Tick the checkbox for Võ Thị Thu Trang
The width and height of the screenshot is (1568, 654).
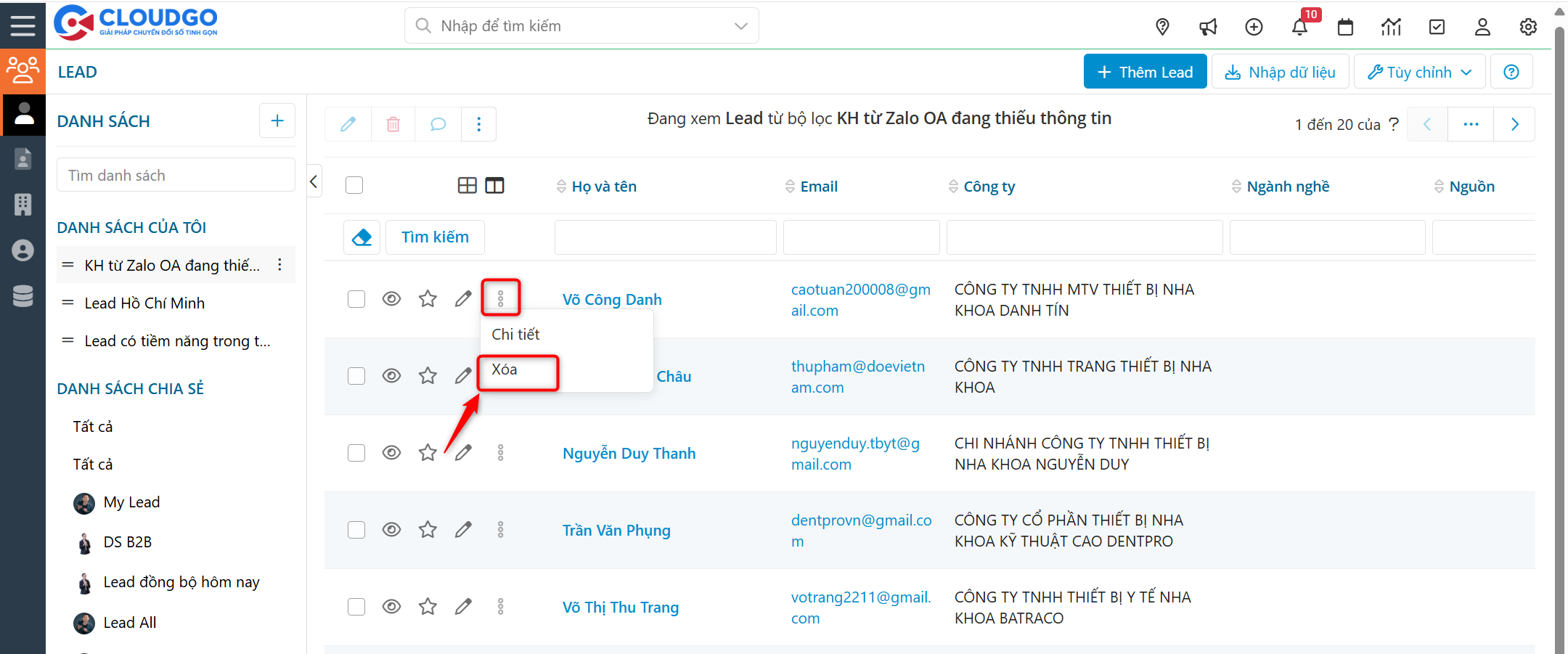point(356,607)
